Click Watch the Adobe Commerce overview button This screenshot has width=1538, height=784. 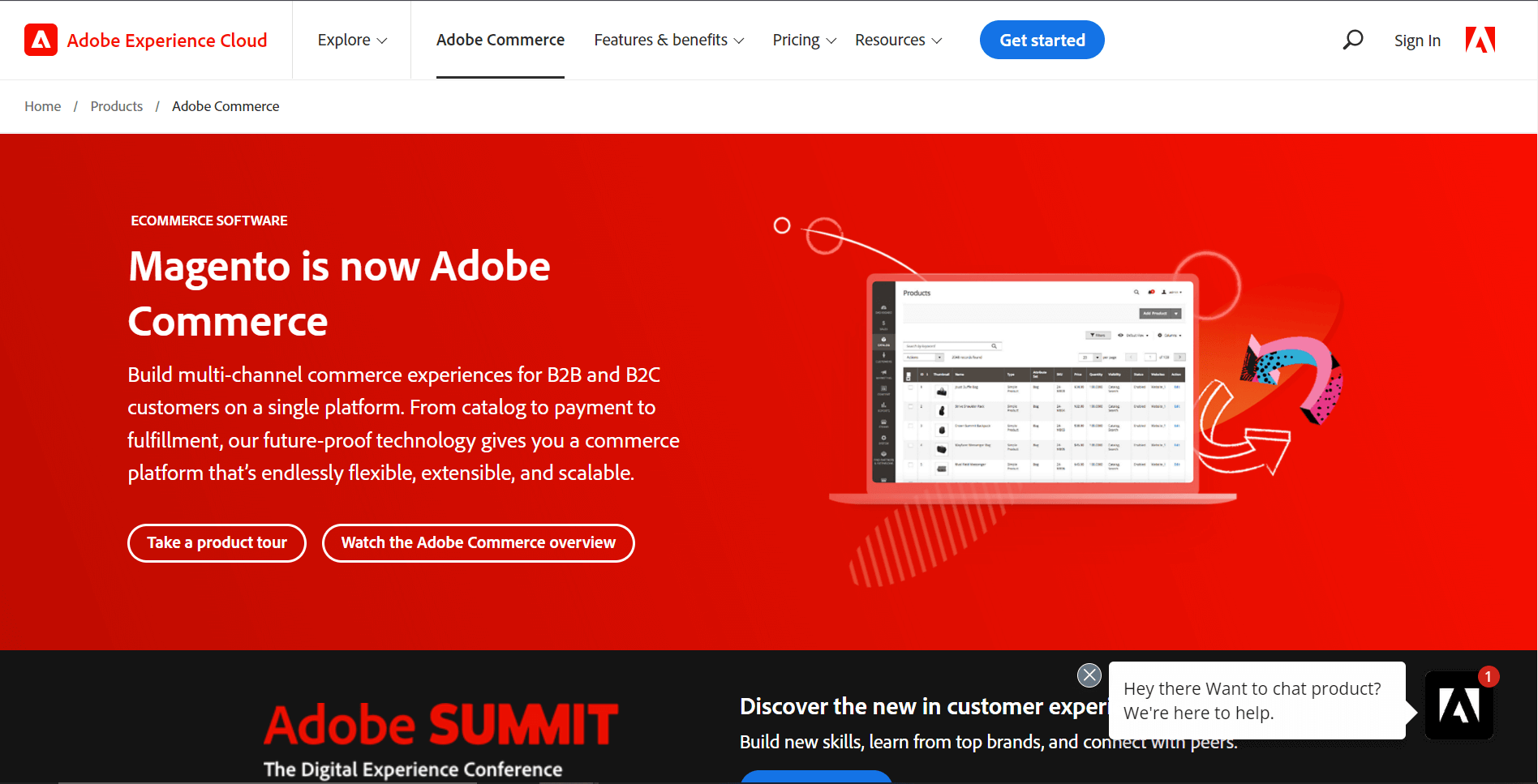(x=479, y=543)
